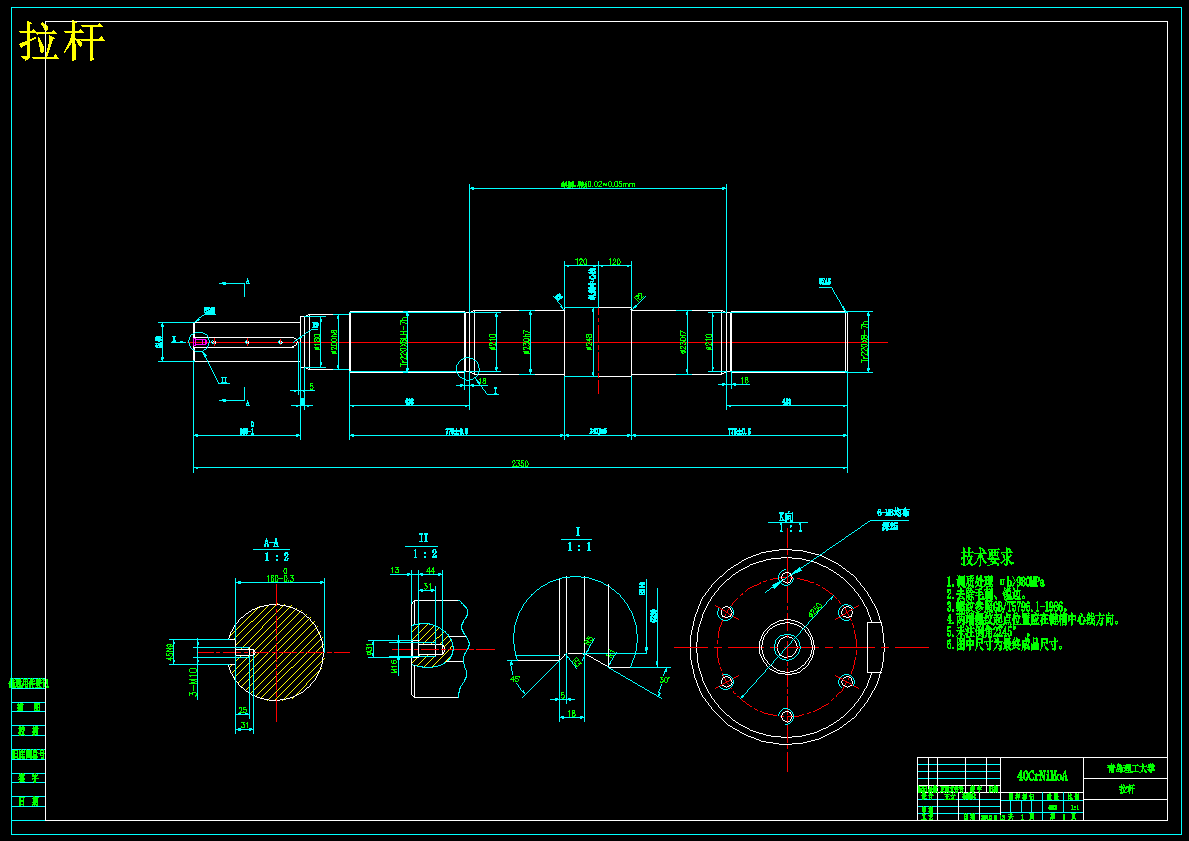Click the right 120 dimension above flange
Screen dimensions: 1189x841
[614, 262]
